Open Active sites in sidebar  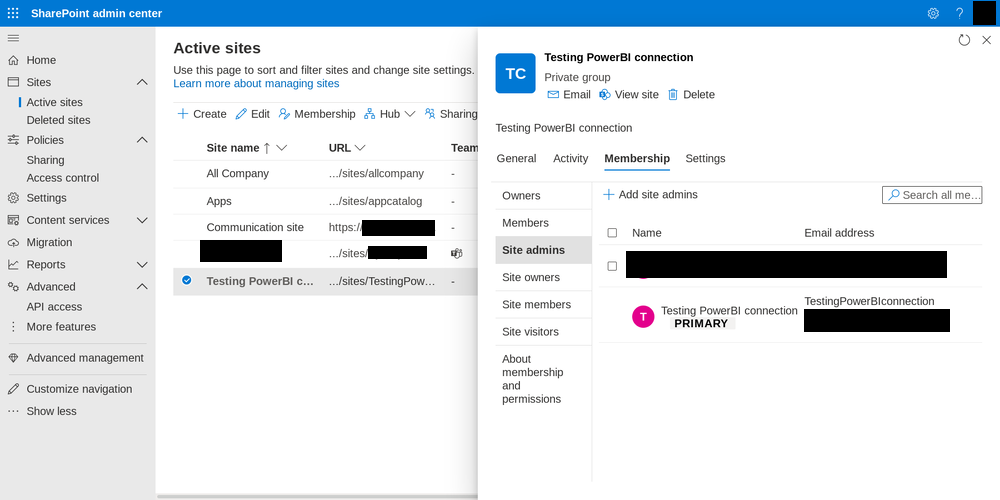click(x=55, y=102)
